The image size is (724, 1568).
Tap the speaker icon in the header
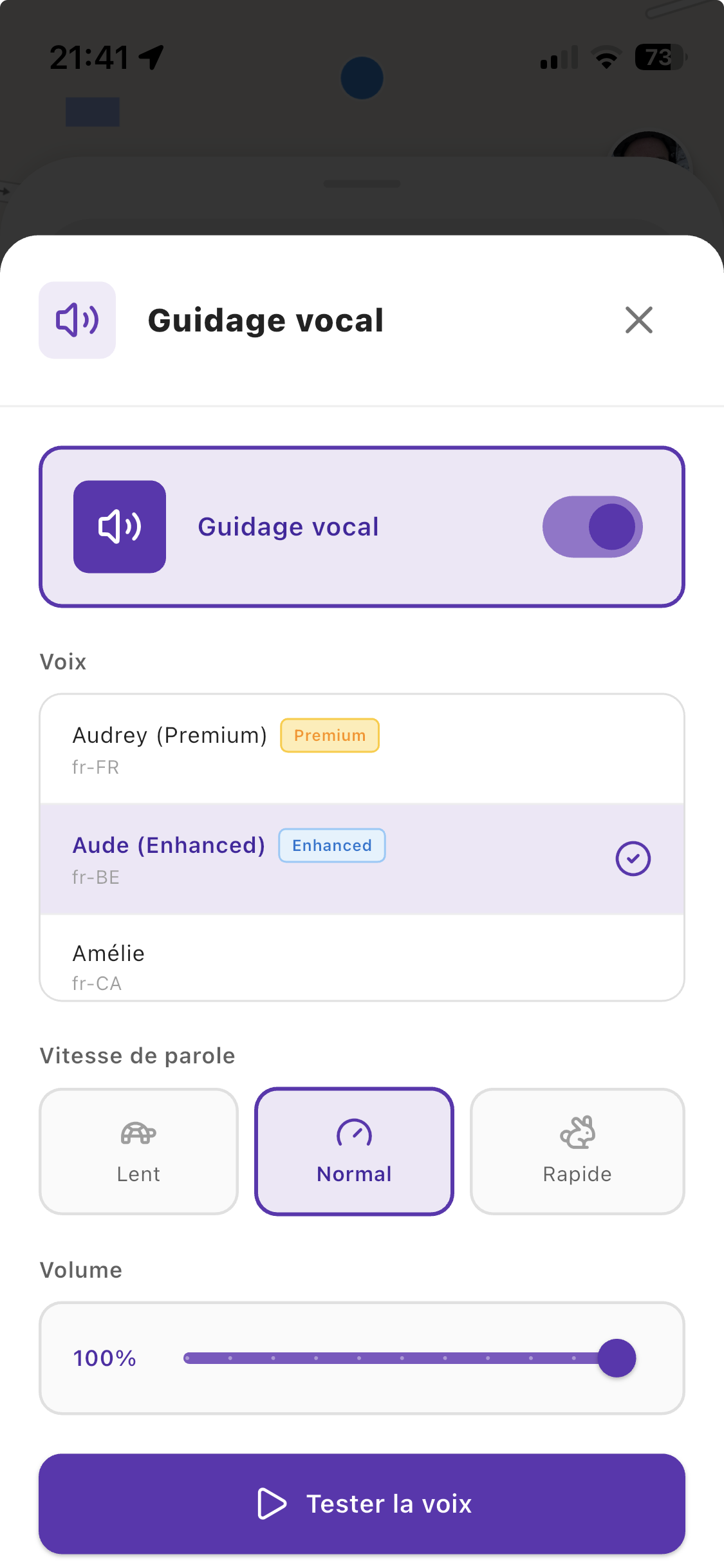77,320
